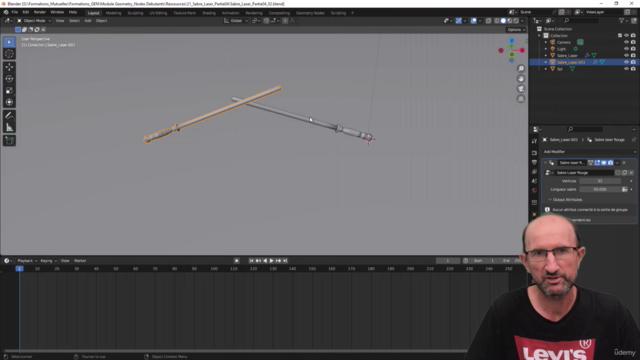Select solid viewport shading mode
The width and height of the screenshot is (640, 360).
503,21
